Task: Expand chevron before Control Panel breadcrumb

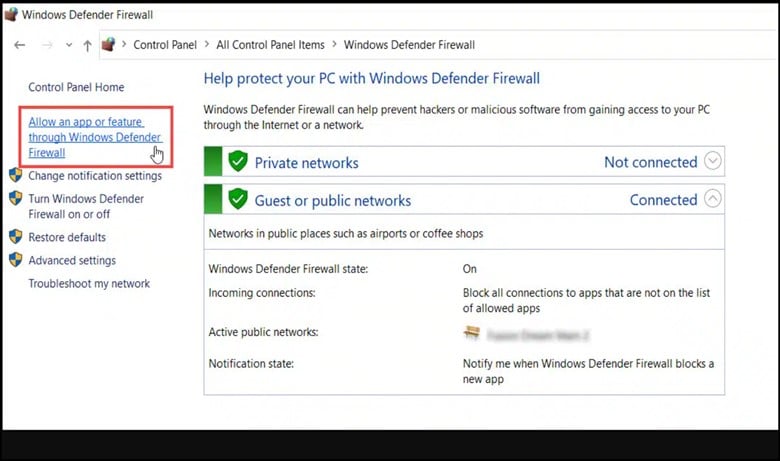Action: click(124, 44)
